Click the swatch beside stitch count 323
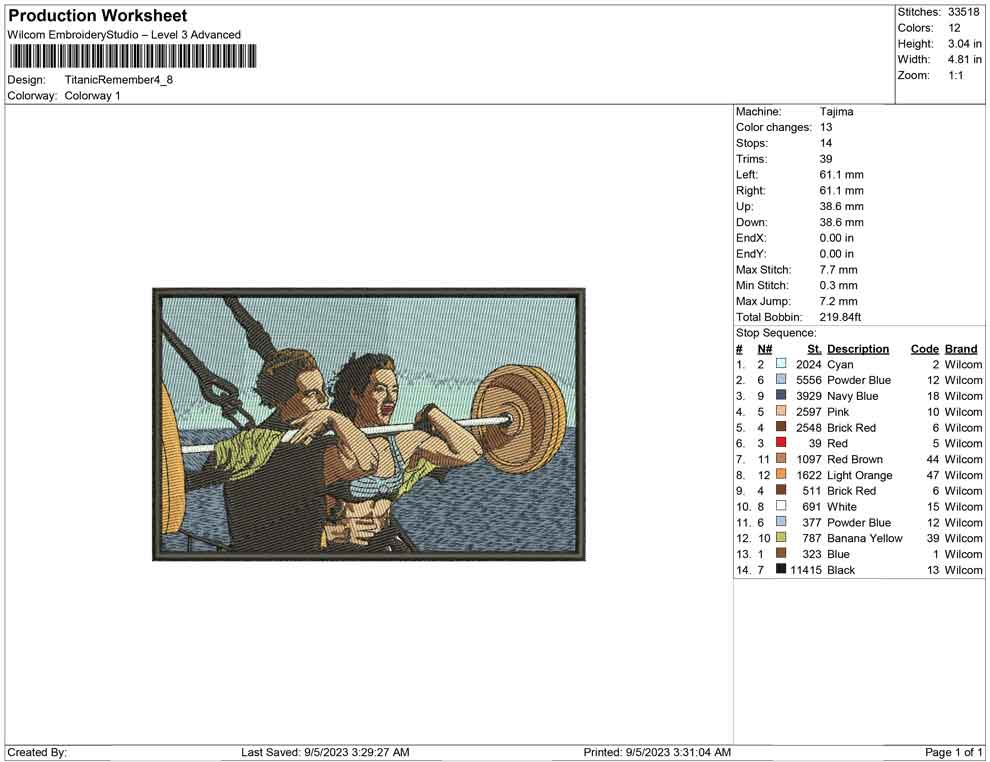Viewport: 990px width, 762px height. point(781,553)
